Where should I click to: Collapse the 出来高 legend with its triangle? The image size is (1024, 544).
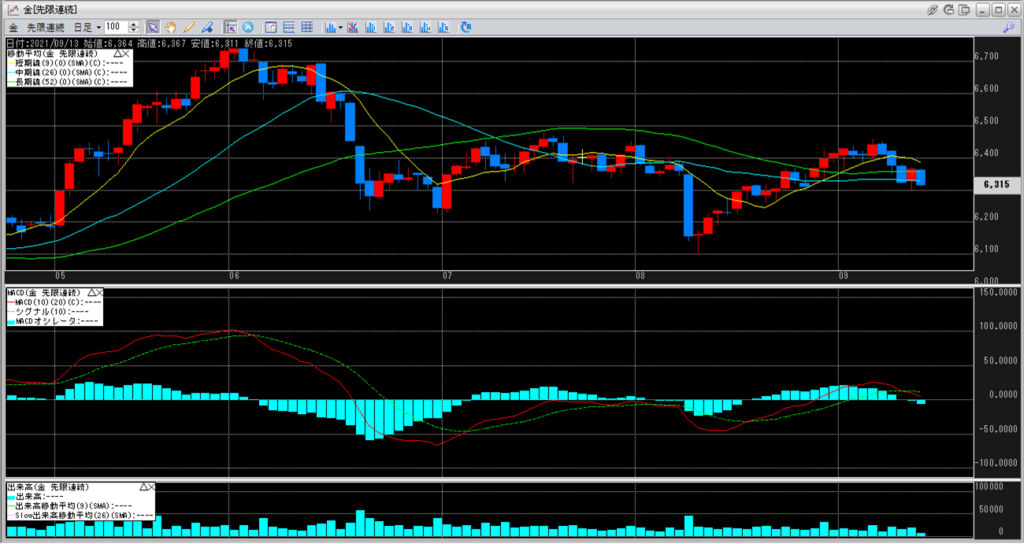click(143, 487)
